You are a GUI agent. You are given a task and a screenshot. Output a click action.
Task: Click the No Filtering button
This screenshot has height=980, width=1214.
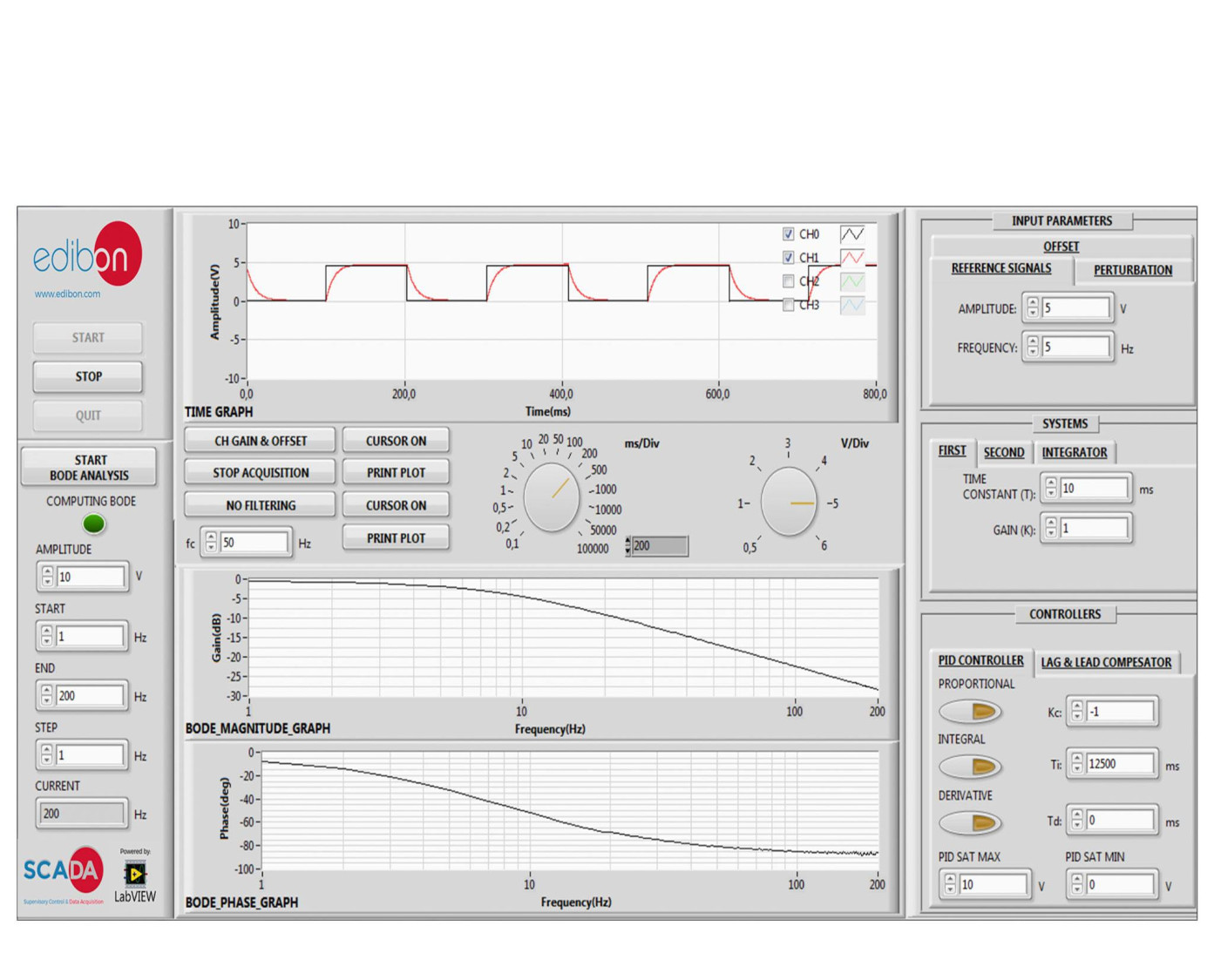(x=261, y=505)
